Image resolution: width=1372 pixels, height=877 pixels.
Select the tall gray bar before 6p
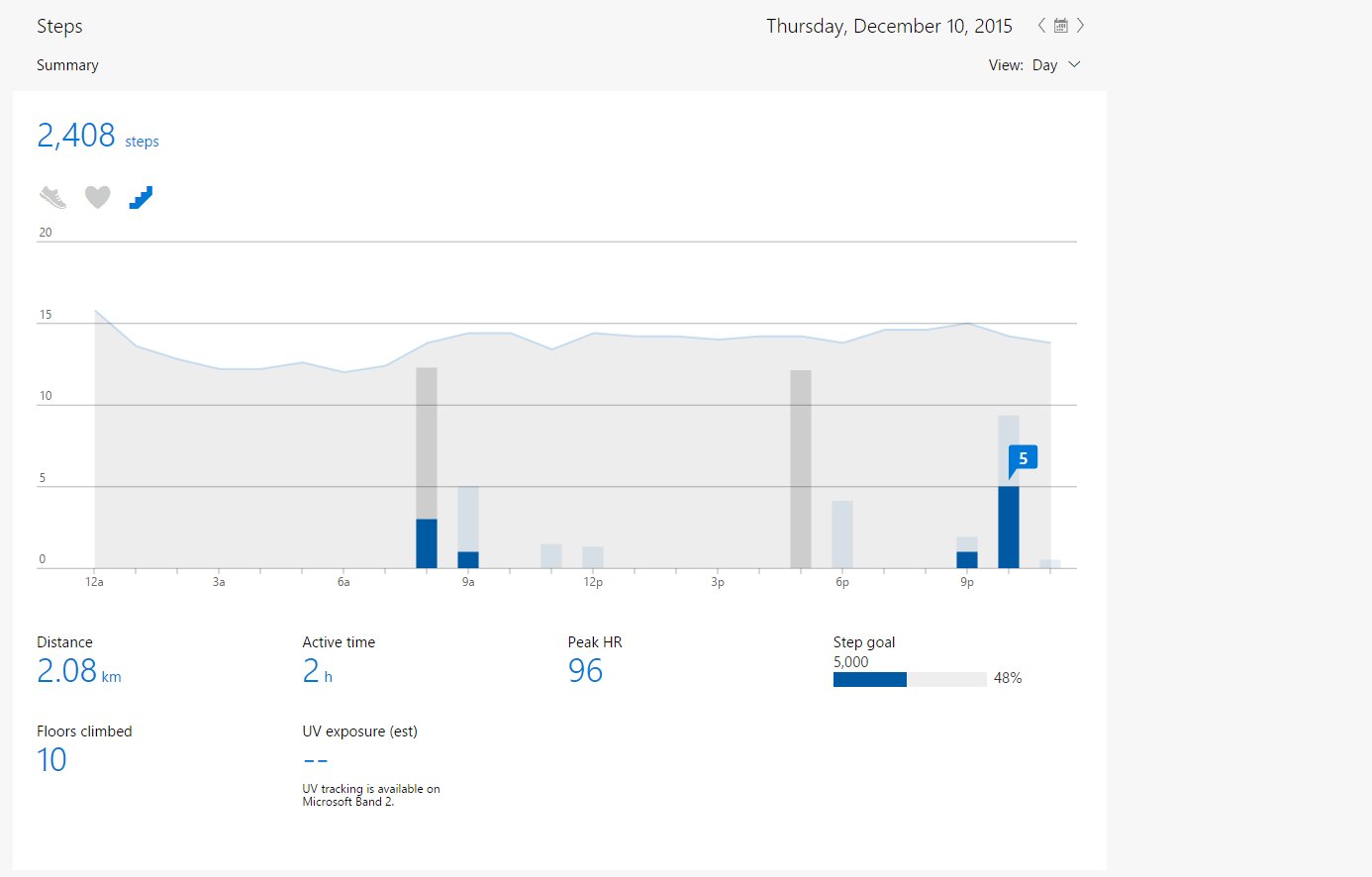click(x=801, y=469)
